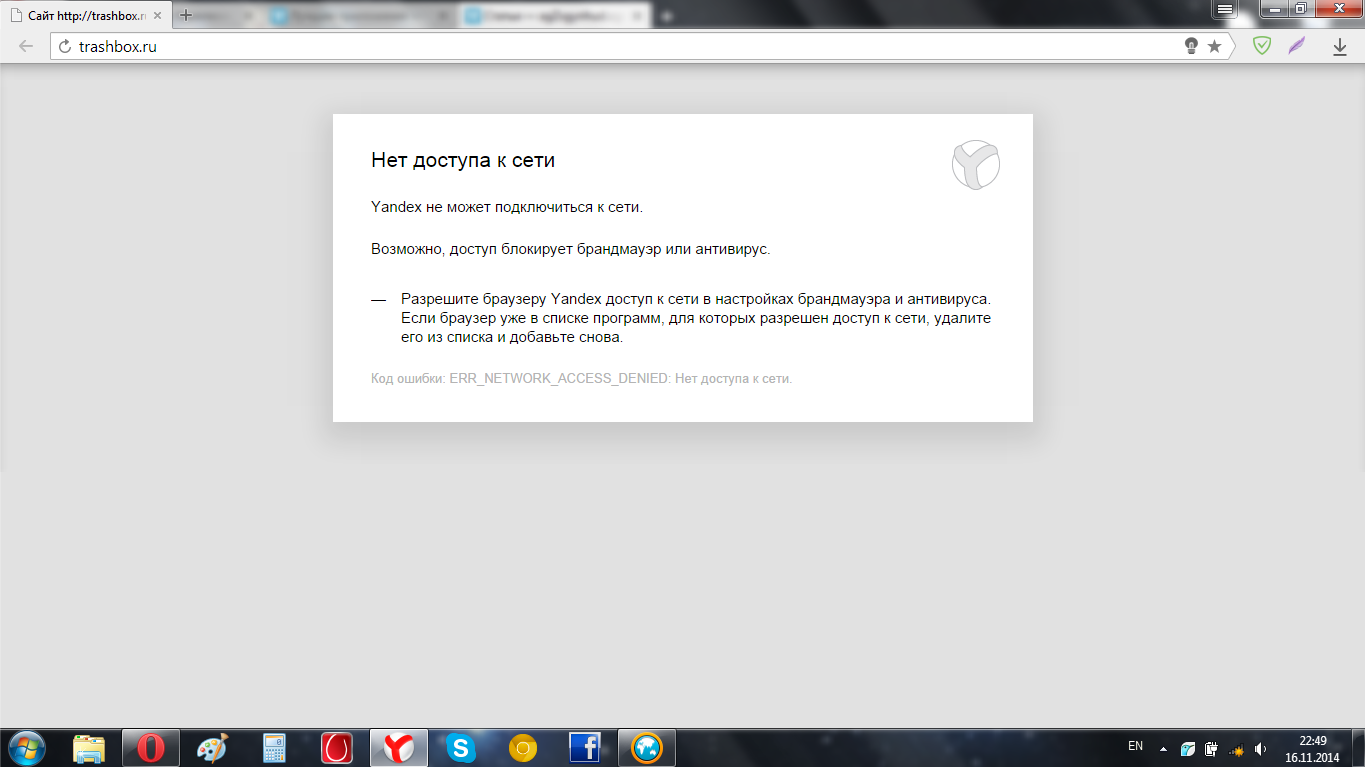This screenshot has width=1365, height=767.
Task: Click the Show desktop strip at taskbar end
Action: [1358, 748]
